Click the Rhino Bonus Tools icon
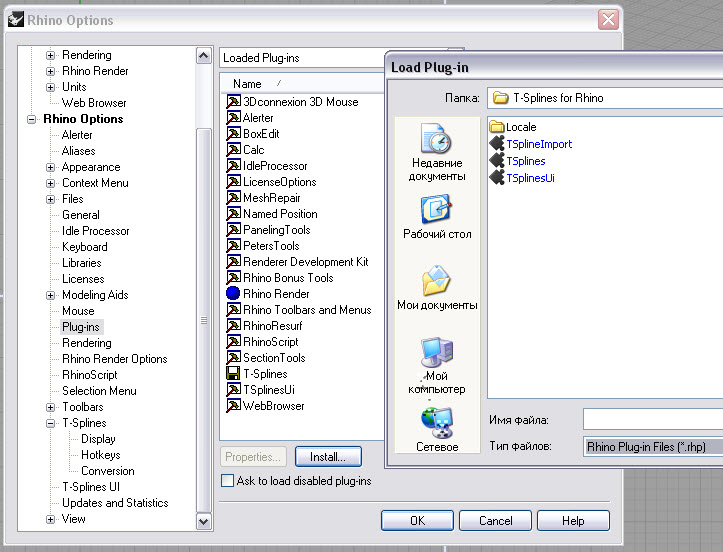The width and height of the screenshot is (723, 552). tap(233, 278)
